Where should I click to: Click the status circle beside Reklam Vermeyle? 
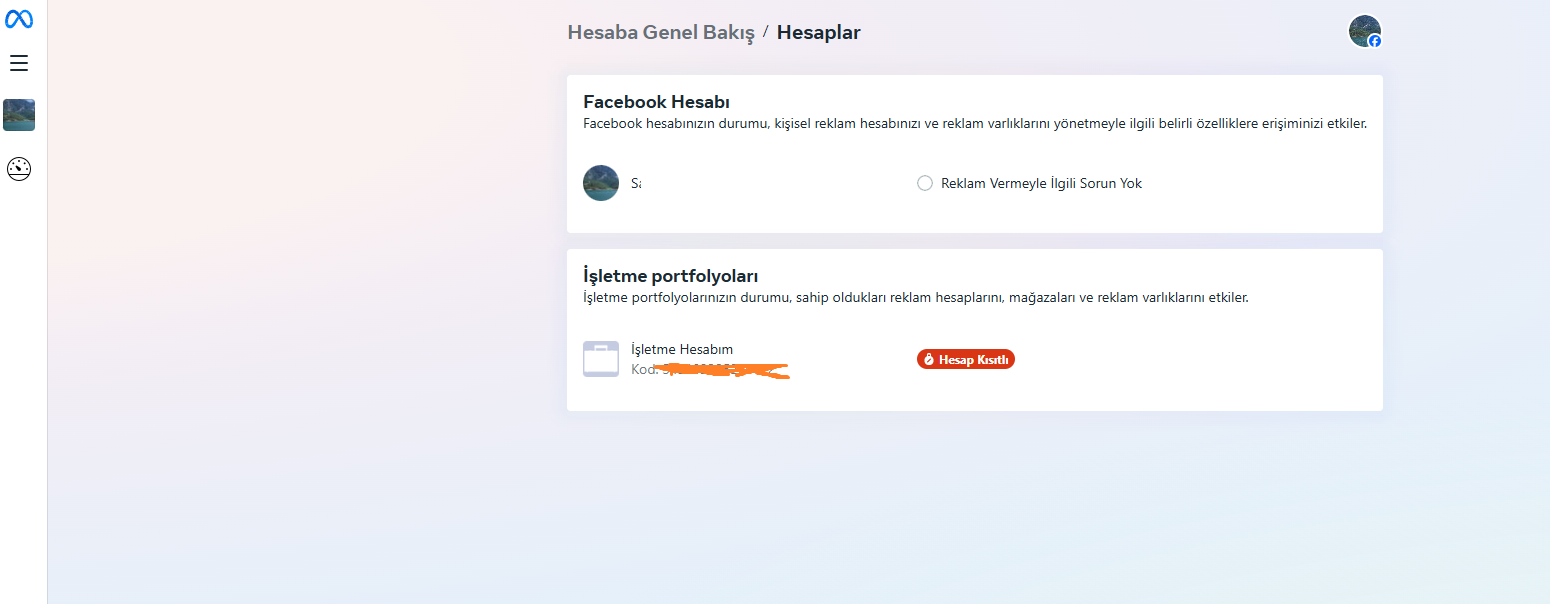pyautogui.click(x=925, y=183)
